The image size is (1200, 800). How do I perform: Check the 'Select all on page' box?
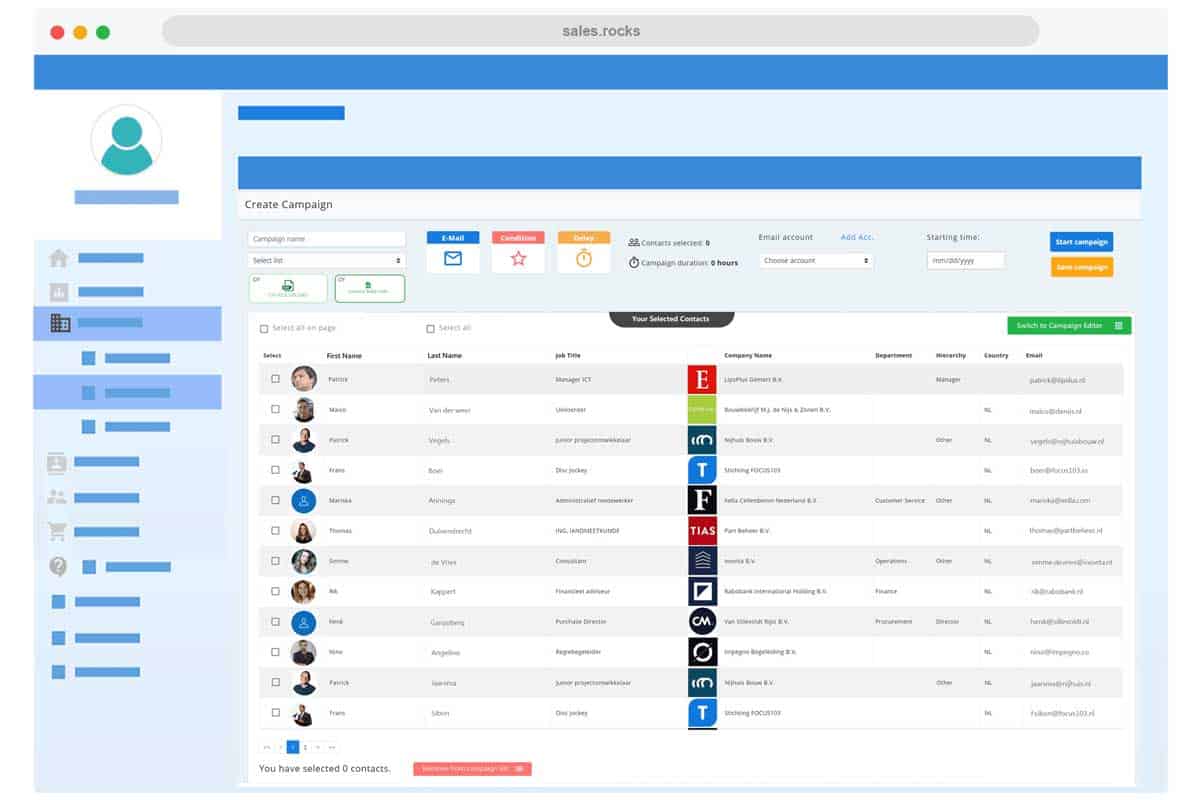click(x=264, y=329)
